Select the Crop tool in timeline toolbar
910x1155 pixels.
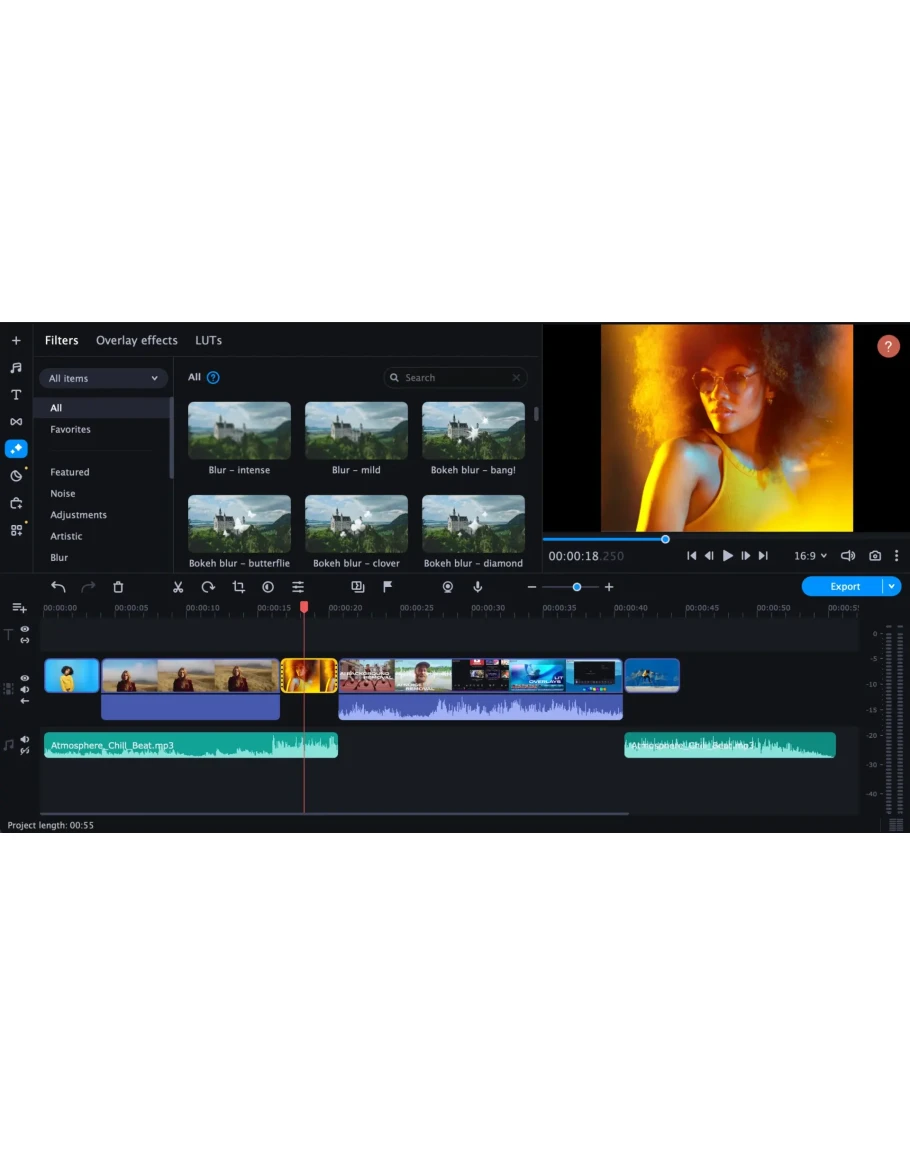238,587
